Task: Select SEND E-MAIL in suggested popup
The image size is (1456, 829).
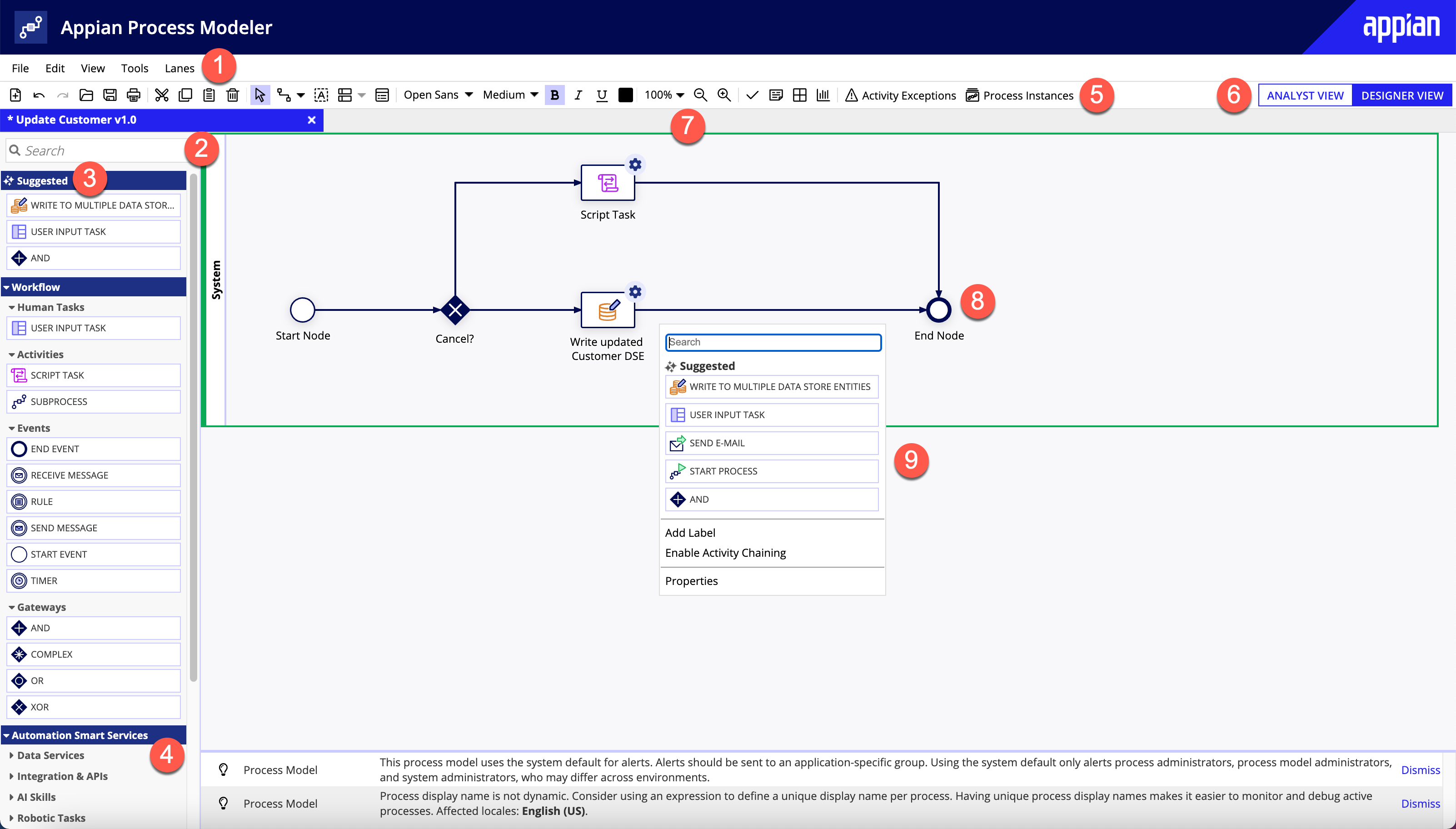Action: point(771,443)
